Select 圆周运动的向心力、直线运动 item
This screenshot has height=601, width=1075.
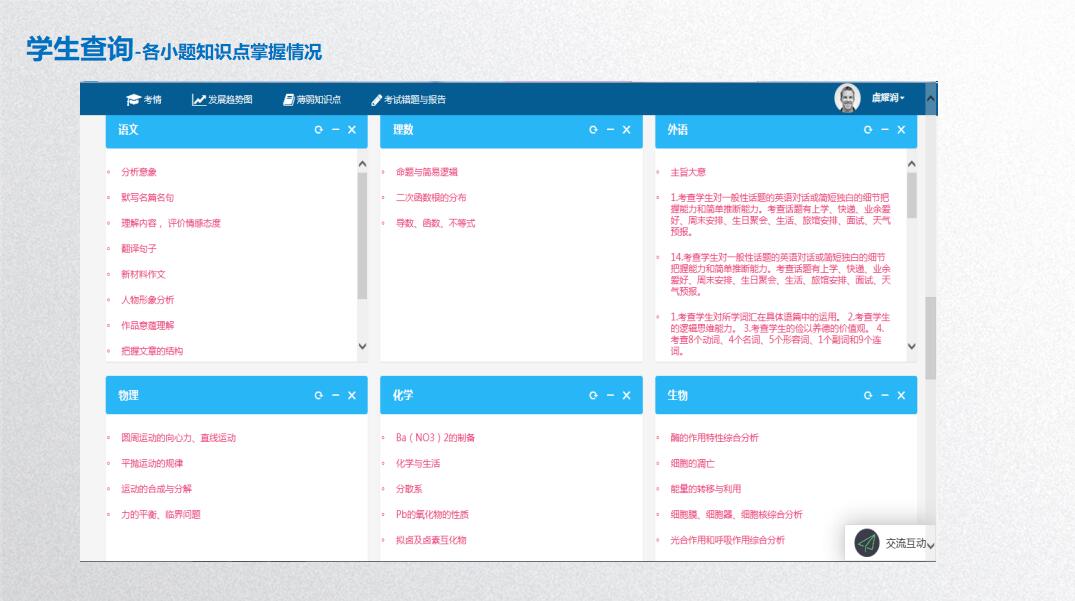coord(179,438)
